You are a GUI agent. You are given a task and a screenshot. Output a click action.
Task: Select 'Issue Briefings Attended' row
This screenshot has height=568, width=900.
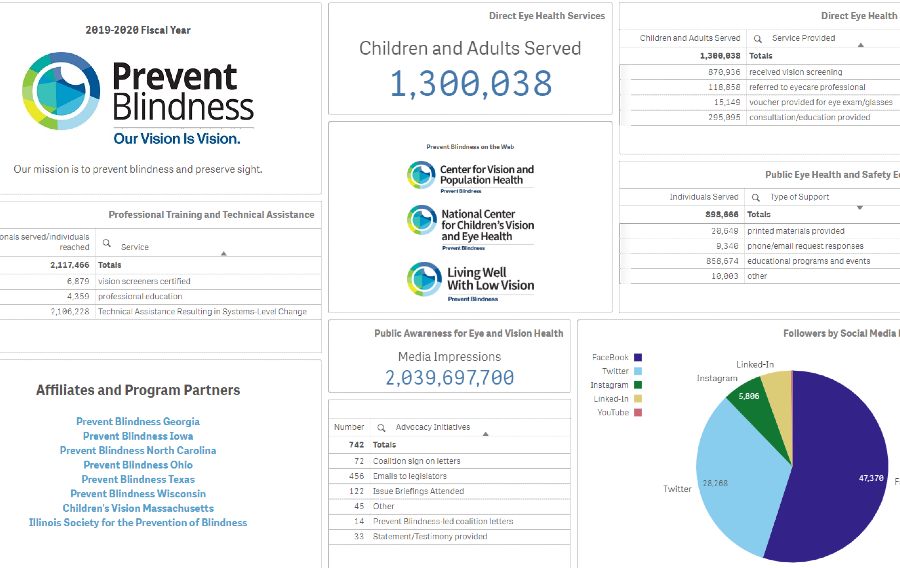449,491
